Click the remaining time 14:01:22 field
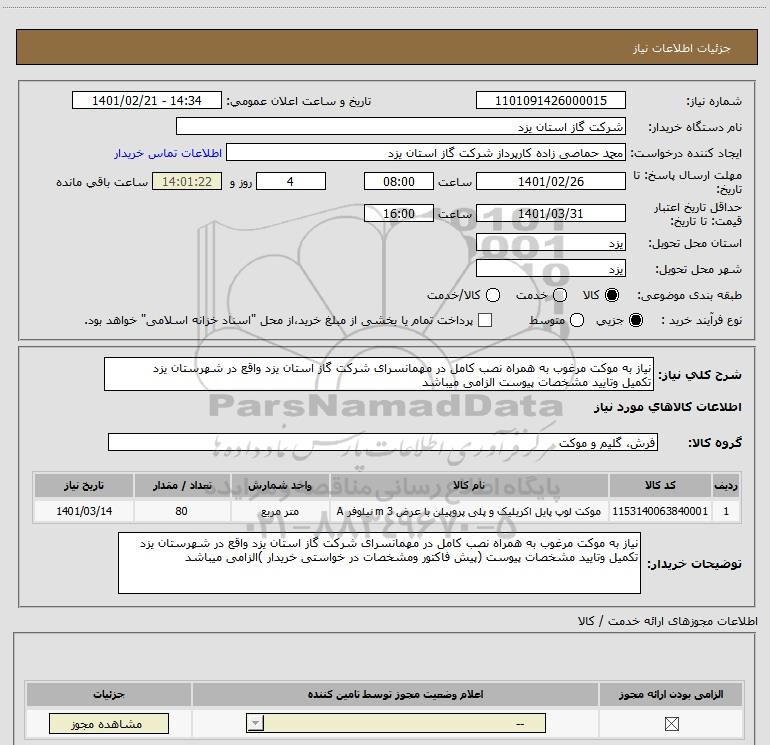The height and width of the screenshot is (745, 770). click(x=187, y=181)
